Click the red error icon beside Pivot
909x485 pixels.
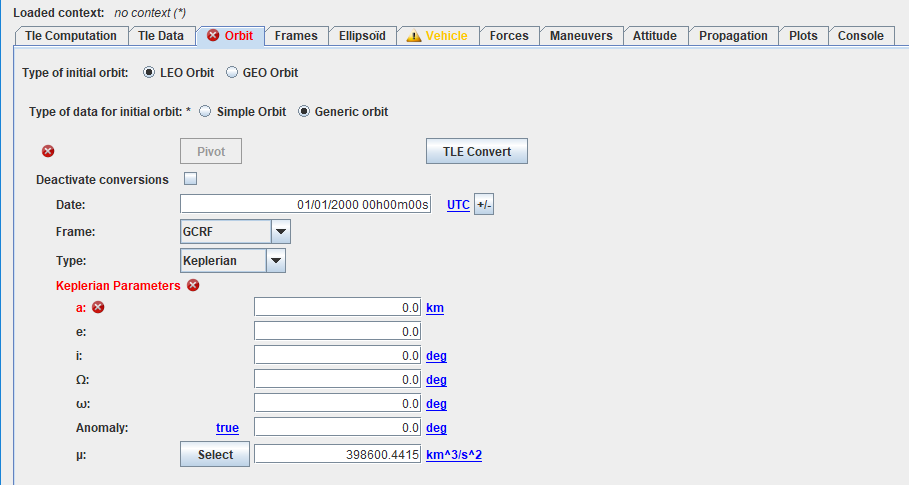[48, 152]
